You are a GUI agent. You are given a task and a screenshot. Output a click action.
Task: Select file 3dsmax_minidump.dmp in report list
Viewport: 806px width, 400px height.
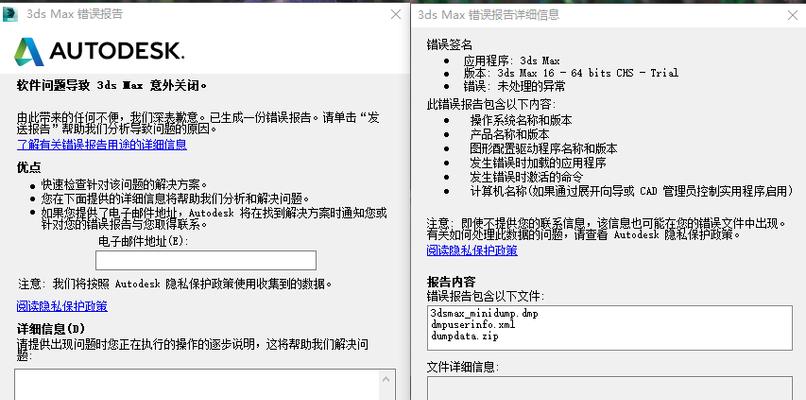(484, 313)
